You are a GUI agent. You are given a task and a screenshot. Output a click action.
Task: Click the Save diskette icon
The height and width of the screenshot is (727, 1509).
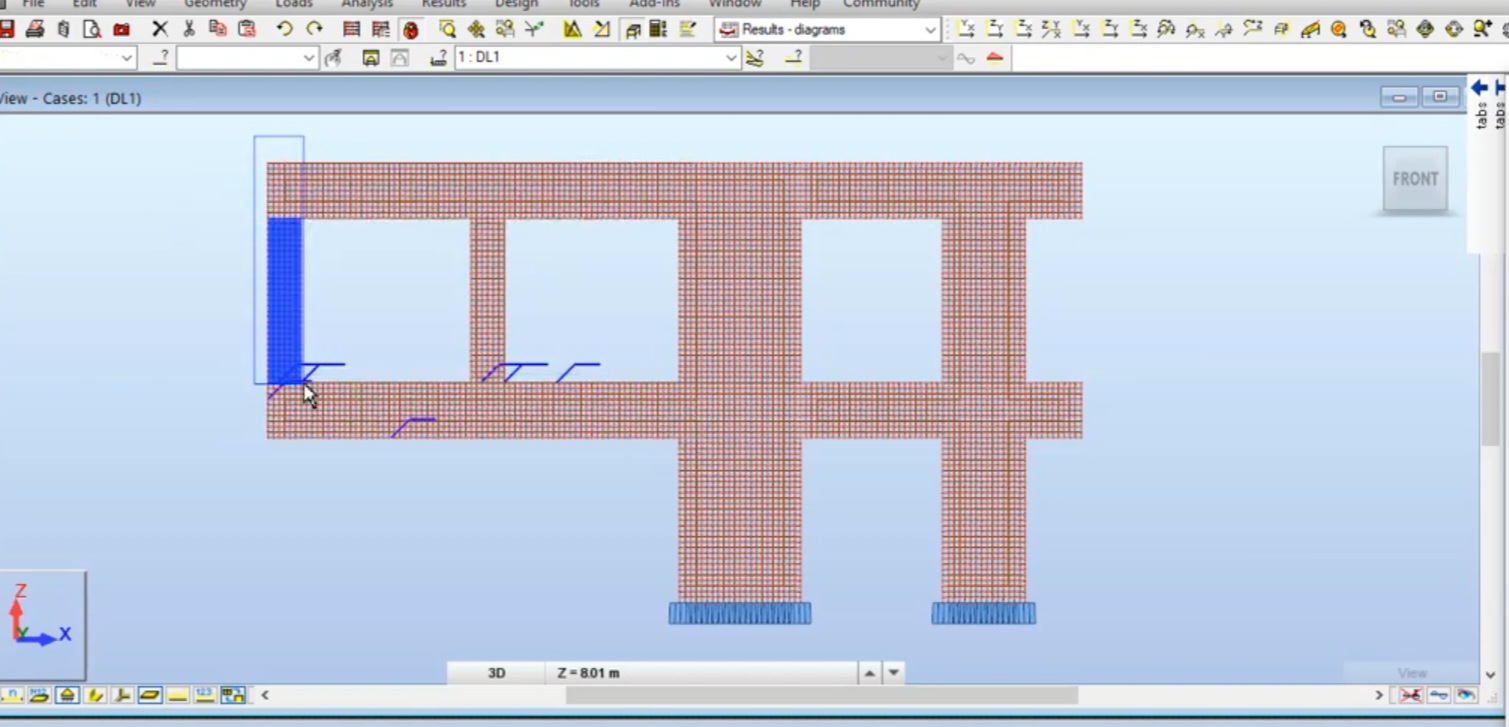[x=6, y=29]
